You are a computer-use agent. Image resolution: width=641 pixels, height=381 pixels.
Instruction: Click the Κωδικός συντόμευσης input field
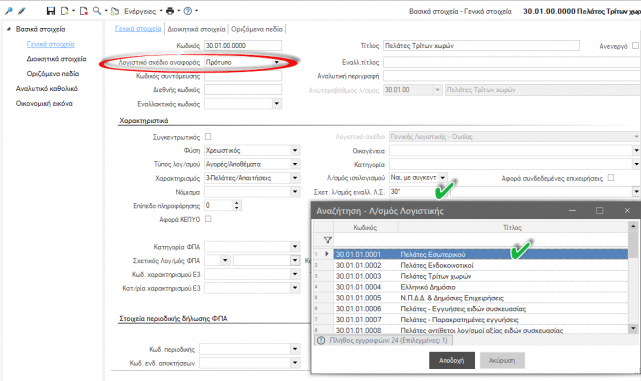pos(243,76)
